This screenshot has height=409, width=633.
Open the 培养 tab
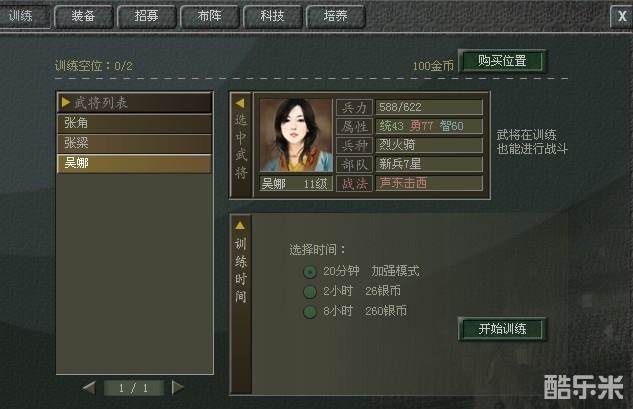point(335,17)
